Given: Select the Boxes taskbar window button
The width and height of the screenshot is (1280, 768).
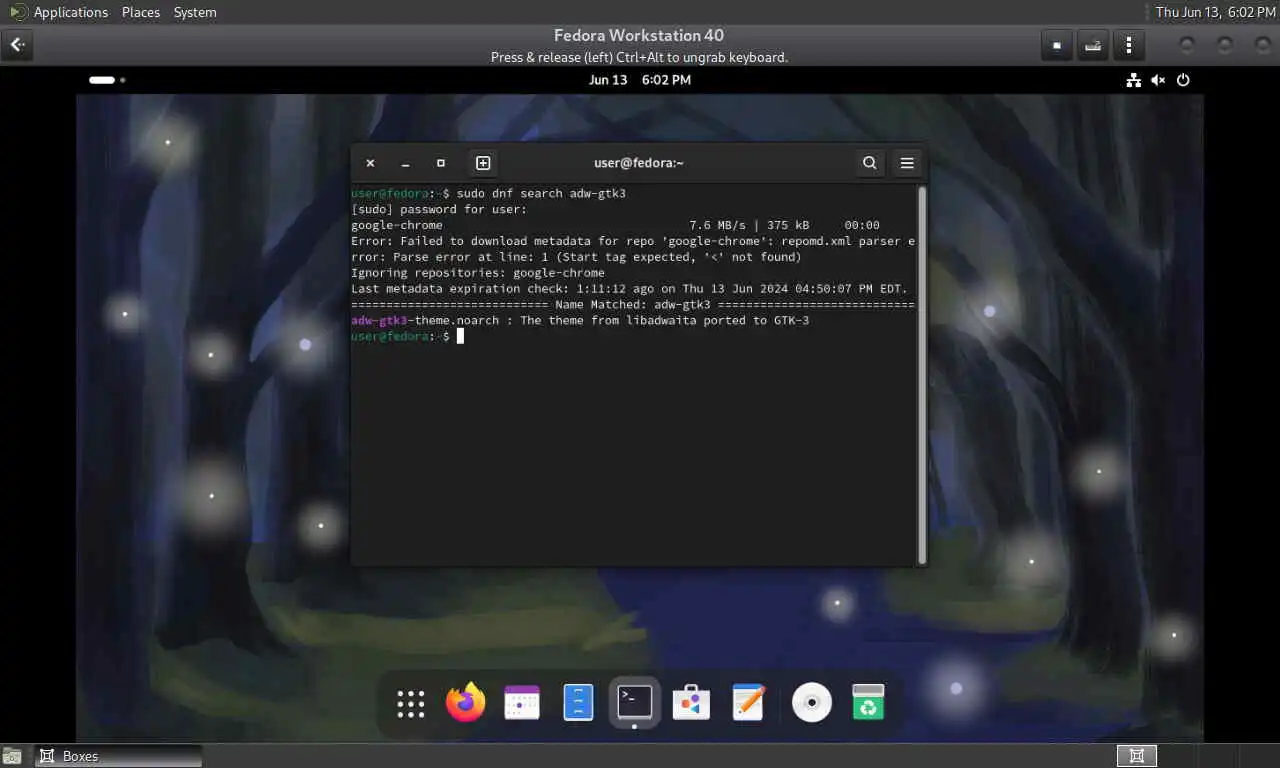Looking at the screenshot, I should tap(119, 756).
